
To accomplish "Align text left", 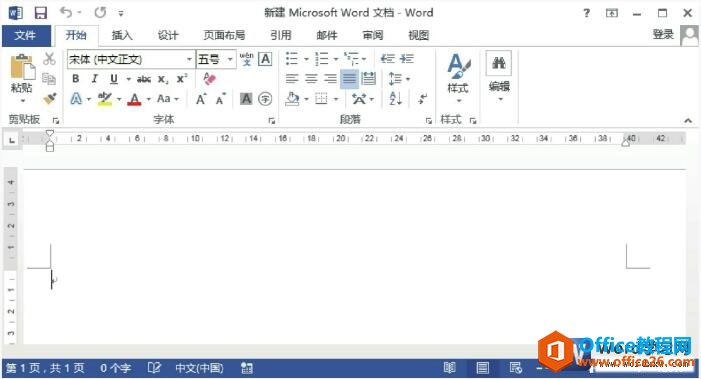I will point(291,79).
